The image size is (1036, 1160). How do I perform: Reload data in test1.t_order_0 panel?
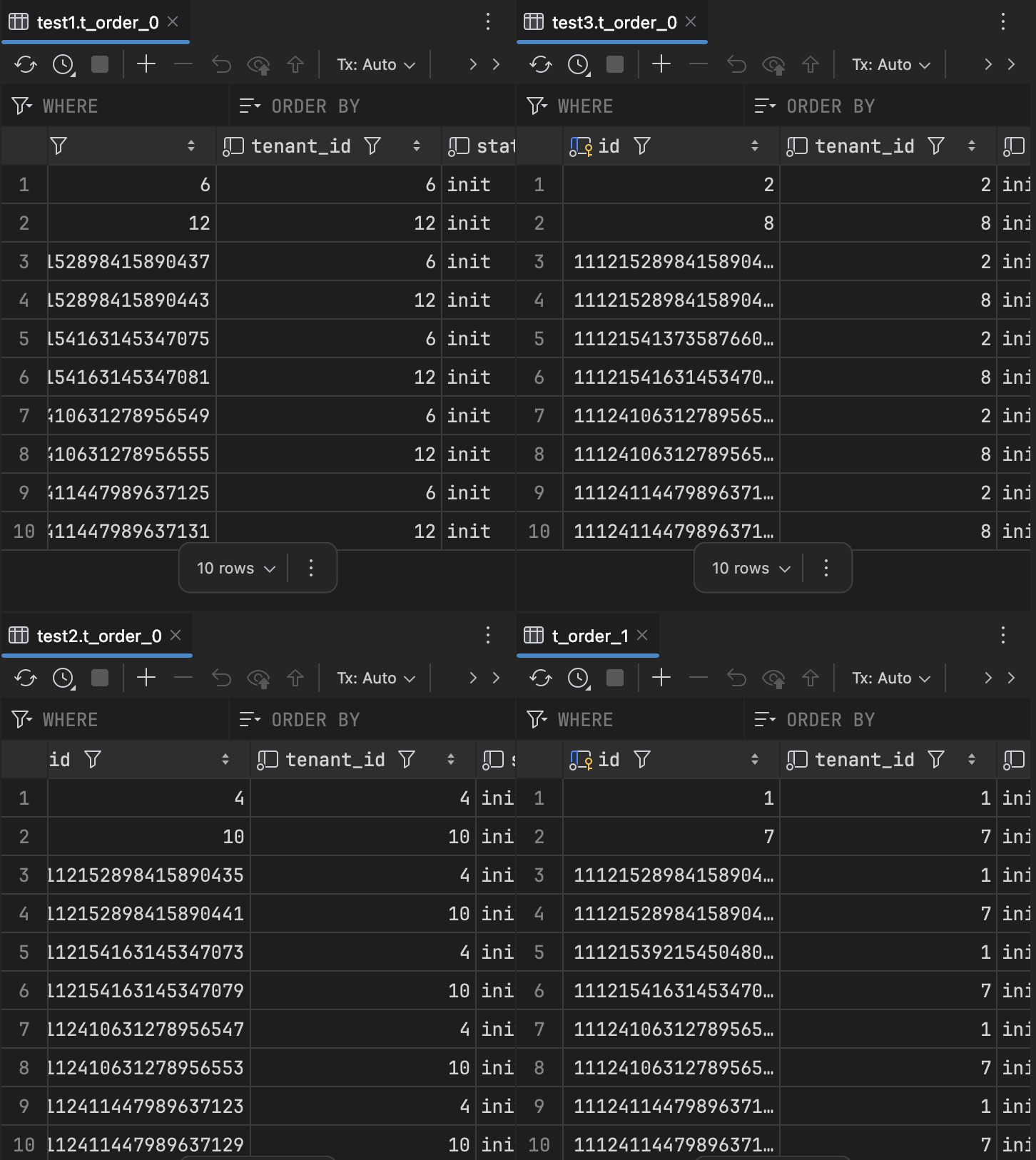[26, 65]
